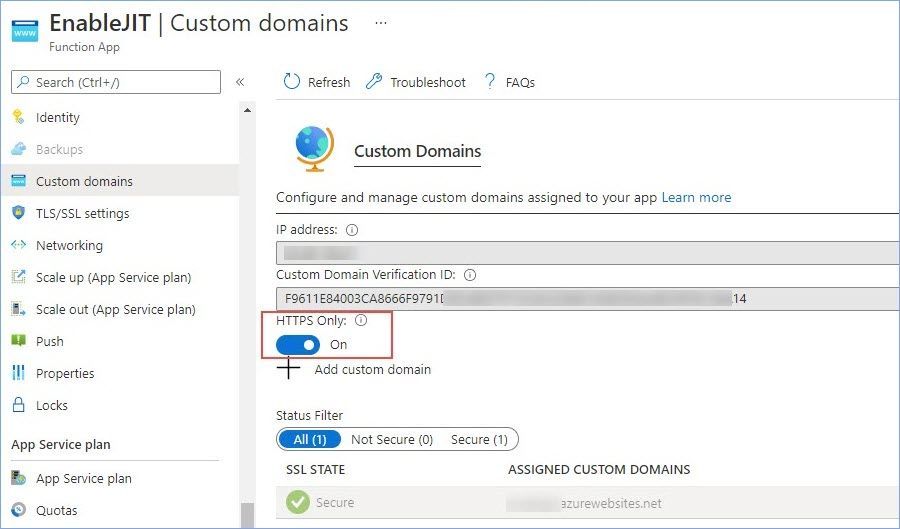Click the Quotas gauge icon
Viewport: 900px width, 529px height.
click(18, 510)
